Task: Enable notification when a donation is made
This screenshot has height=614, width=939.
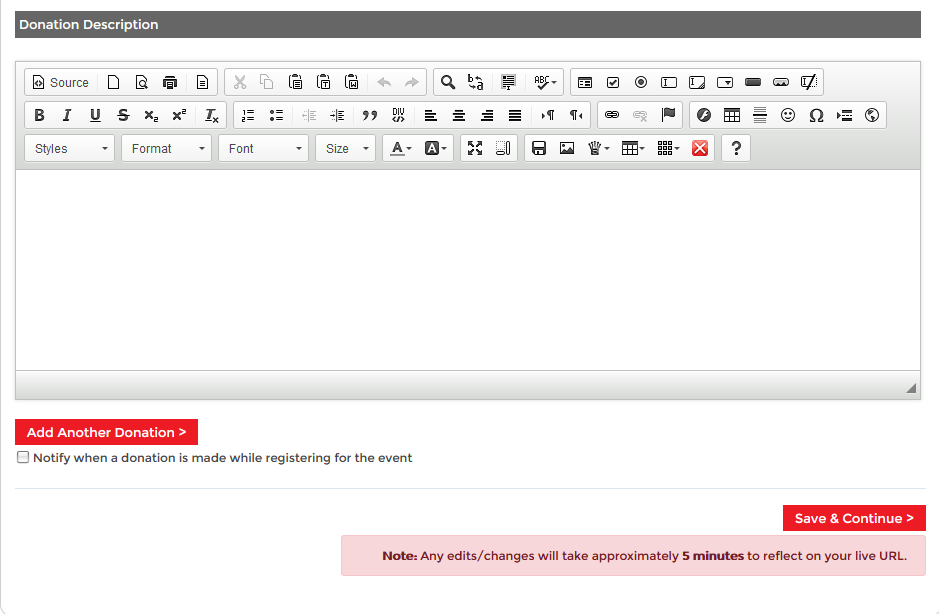Action: 23,457
